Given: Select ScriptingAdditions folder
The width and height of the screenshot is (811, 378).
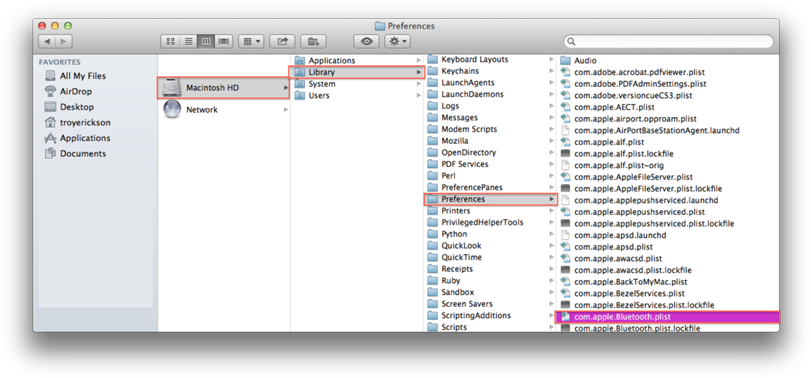Looking at the screenshot, I should point(490,315).
